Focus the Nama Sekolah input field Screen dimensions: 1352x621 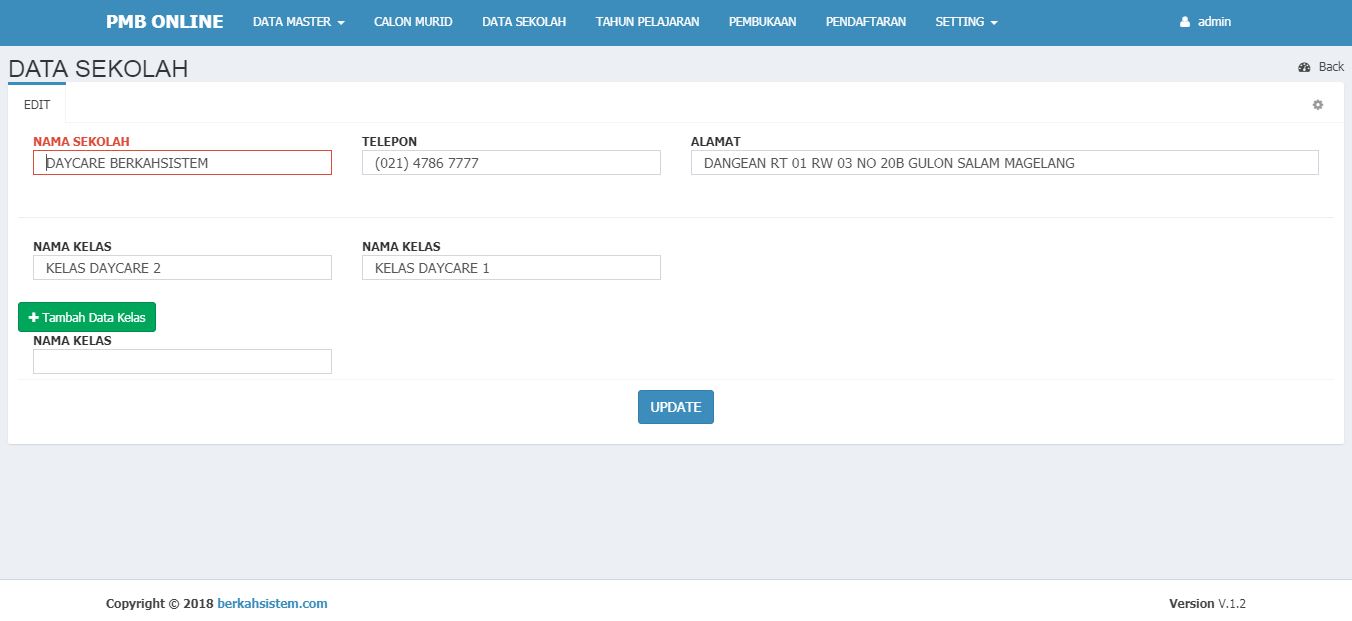182,163
